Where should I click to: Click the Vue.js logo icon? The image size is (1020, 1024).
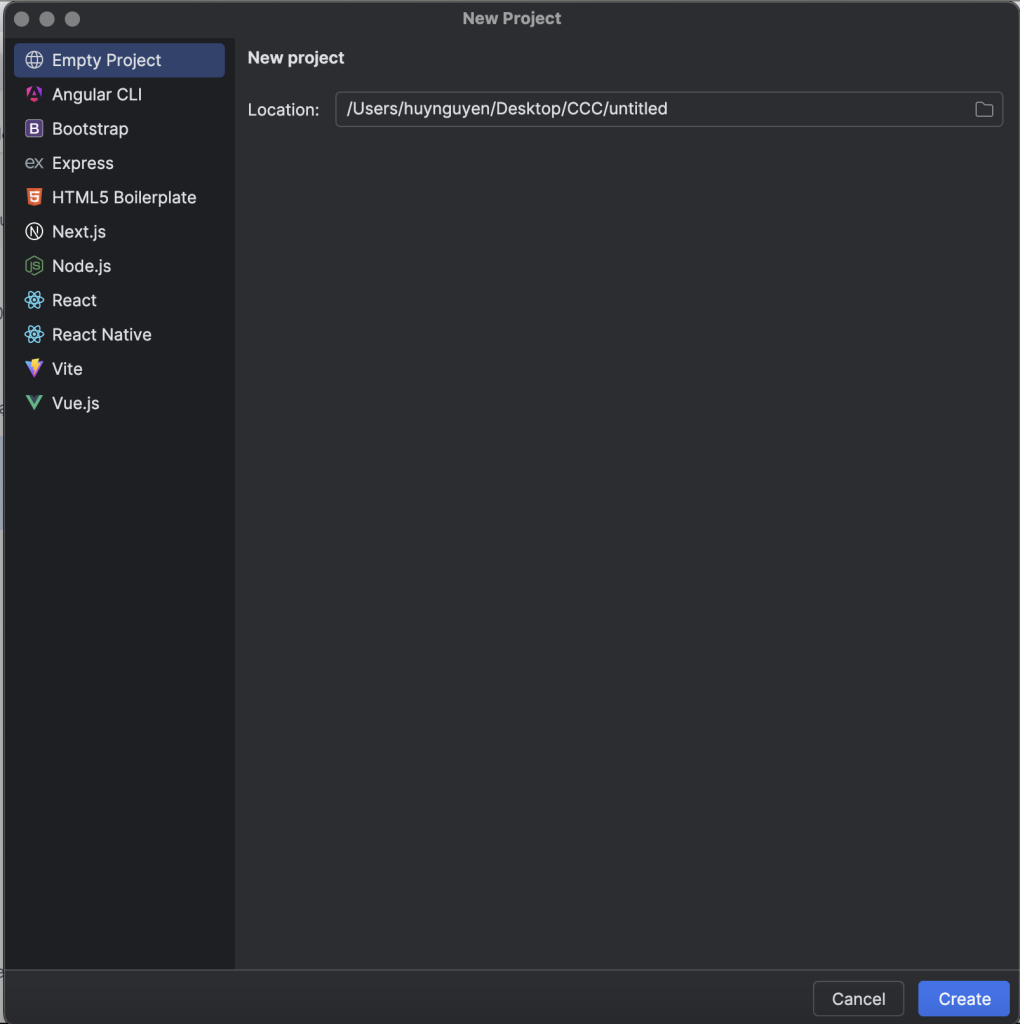pos(34,403)
